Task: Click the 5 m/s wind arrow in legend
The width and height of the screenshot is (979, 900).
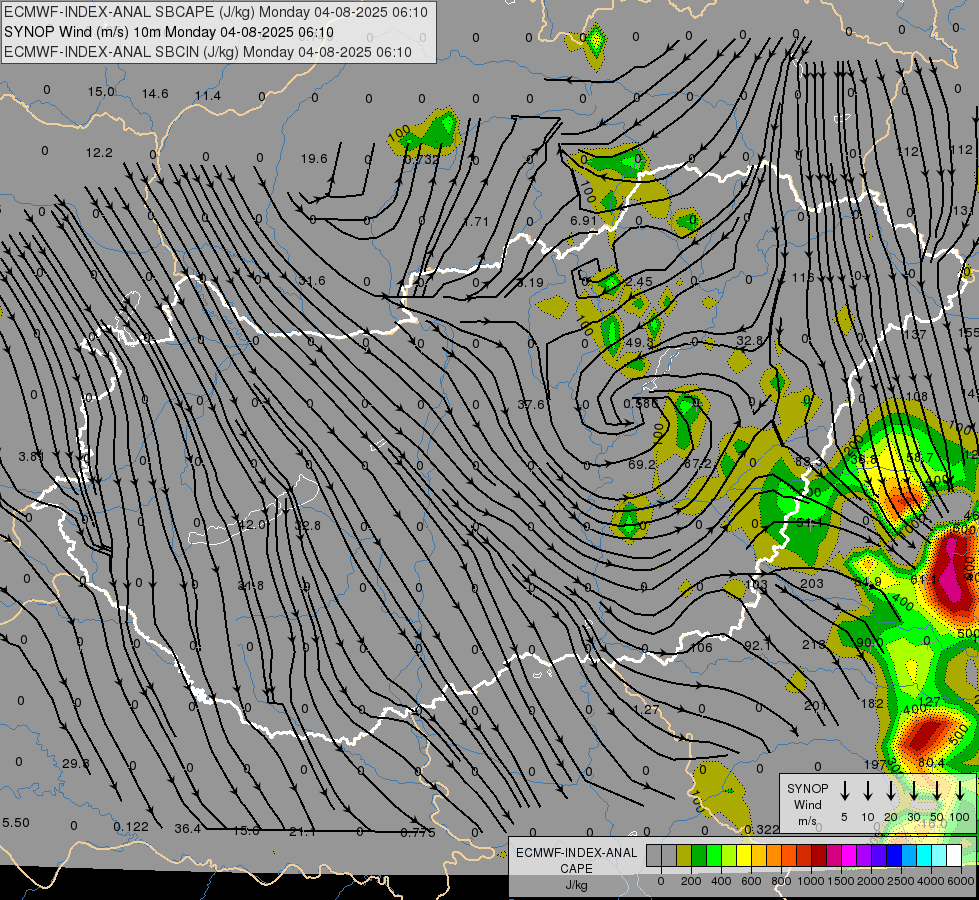Action: 844,790
